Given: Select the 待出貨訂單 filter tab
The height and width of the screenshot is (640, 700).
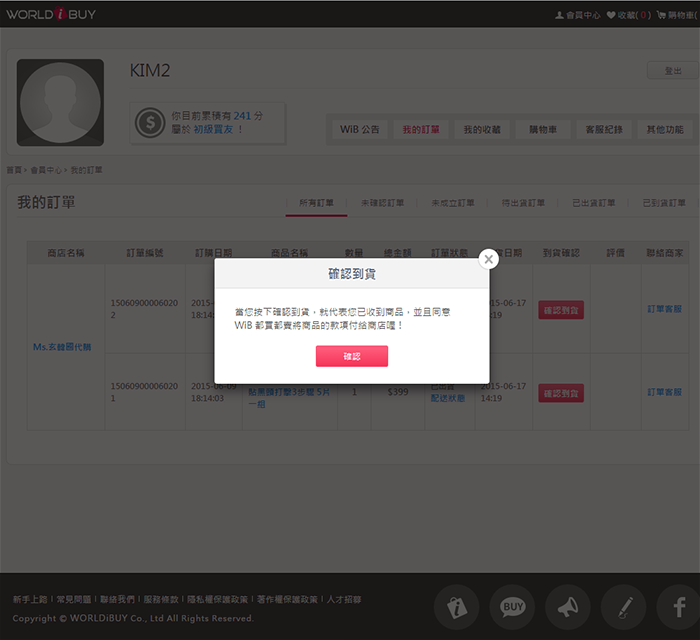Looking at the screenshot, I should tap(523, 203).
